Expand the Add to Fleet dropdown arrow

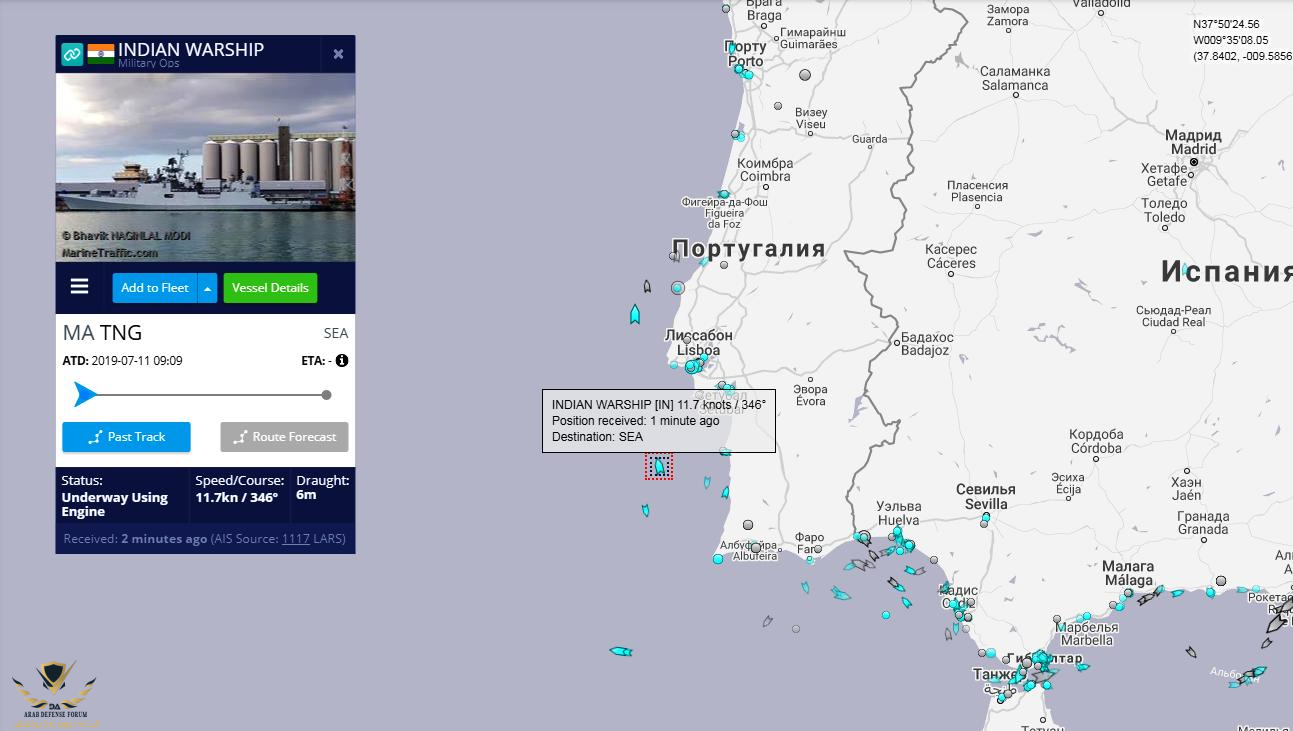click(x=207, y=288)
